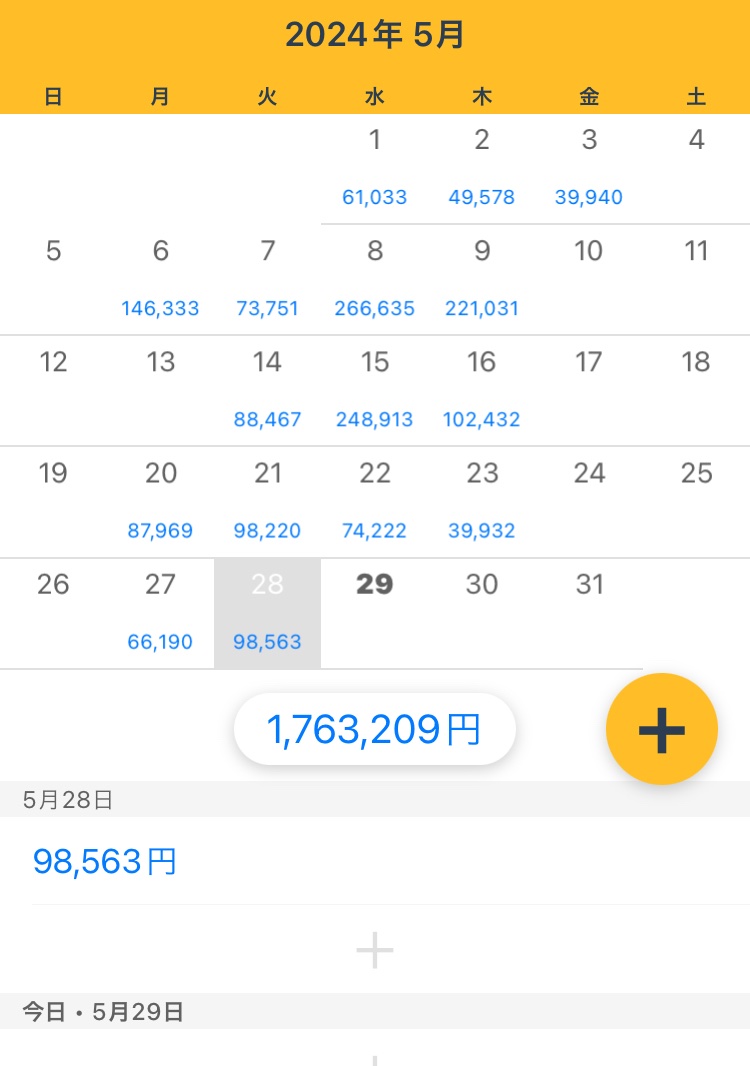Tap the gray plus under 98,563円 entry
Image resolution: width=750 pixels, height=1066 pixels.
375,950
